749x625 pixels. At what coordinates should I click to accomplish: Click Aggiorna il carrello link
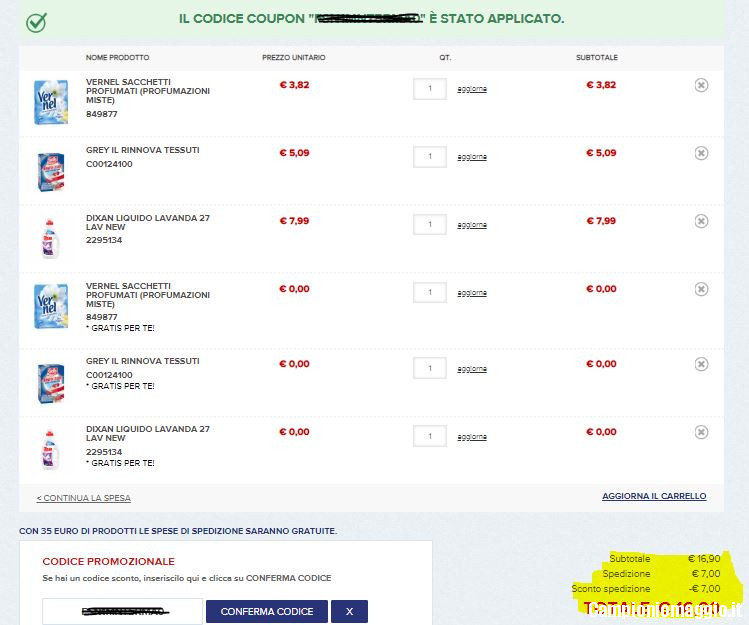pos(654,496)
